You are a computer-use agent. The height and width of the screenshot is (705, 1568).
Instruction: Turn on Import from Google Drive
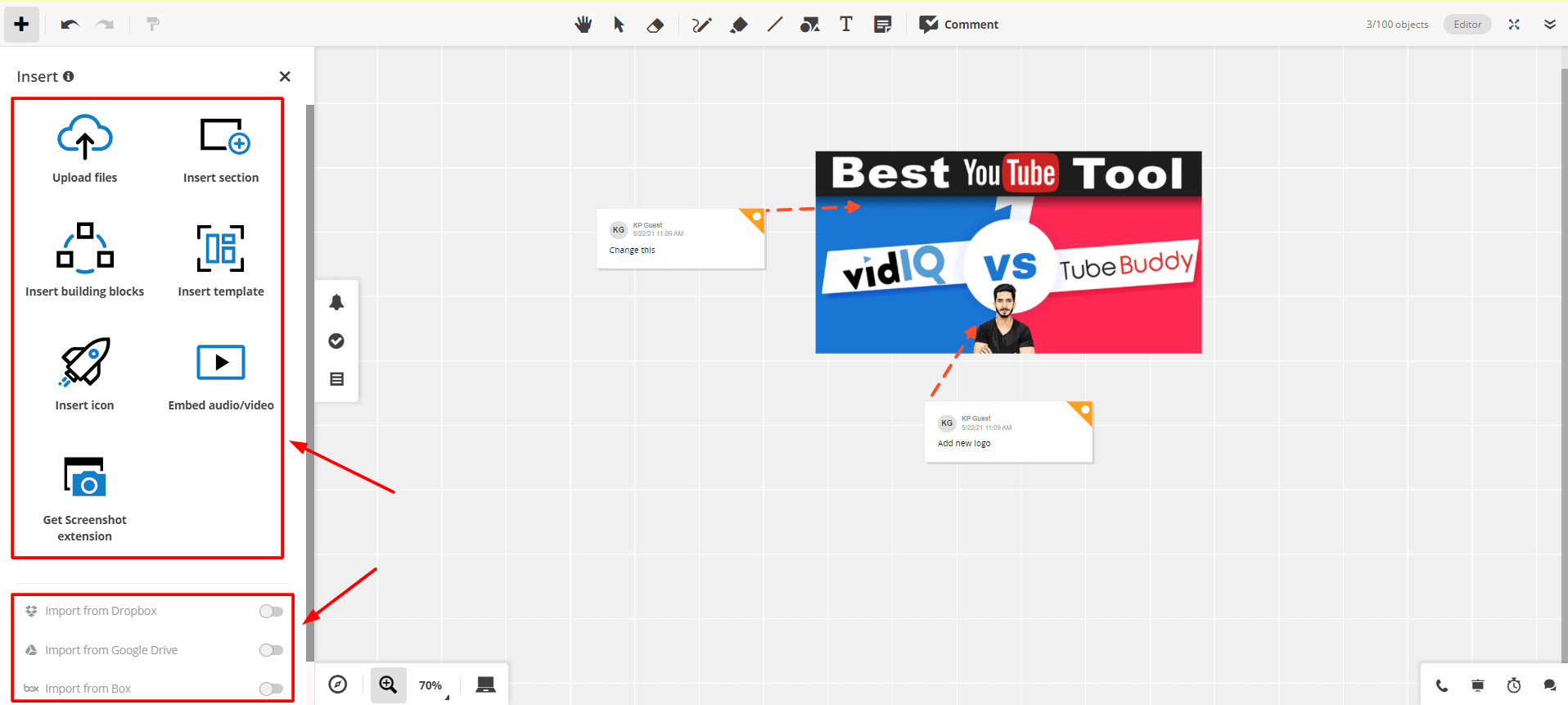click(x=271, y=650)
